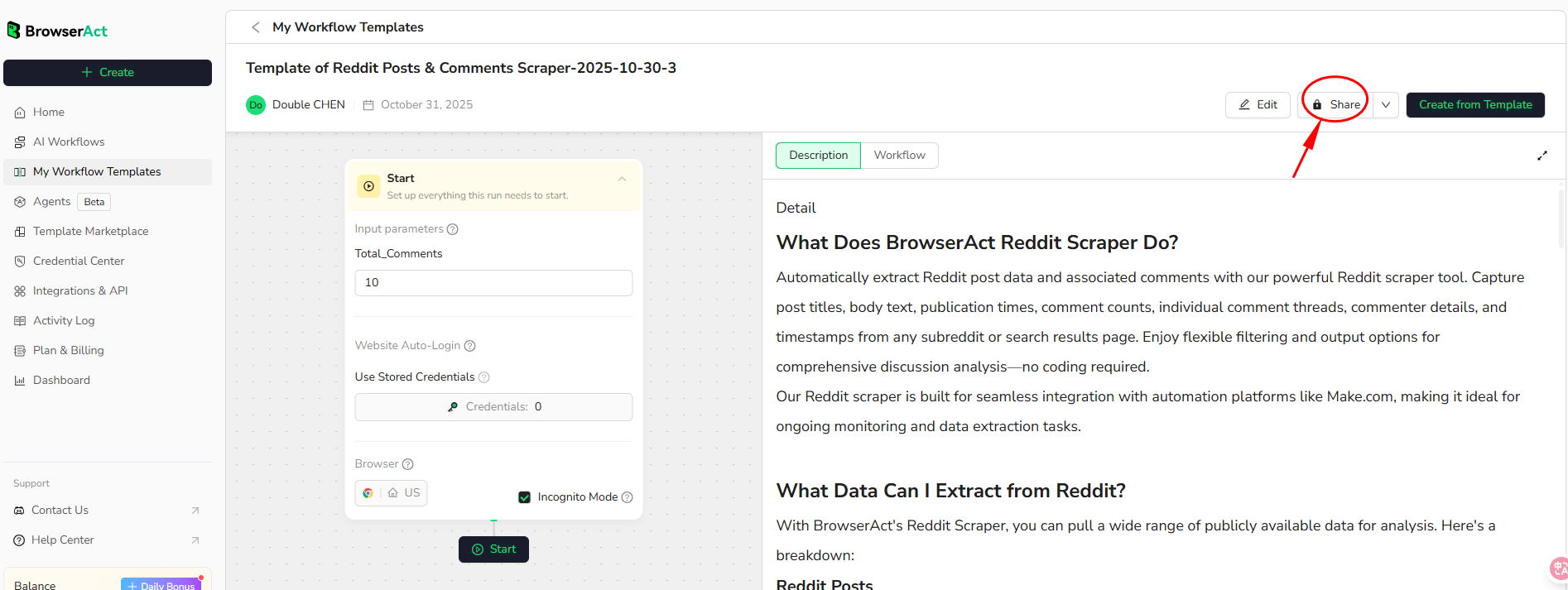The image size is (1568, 590).
Task: Click the BrowserAct logo
Action: point(58,31)
